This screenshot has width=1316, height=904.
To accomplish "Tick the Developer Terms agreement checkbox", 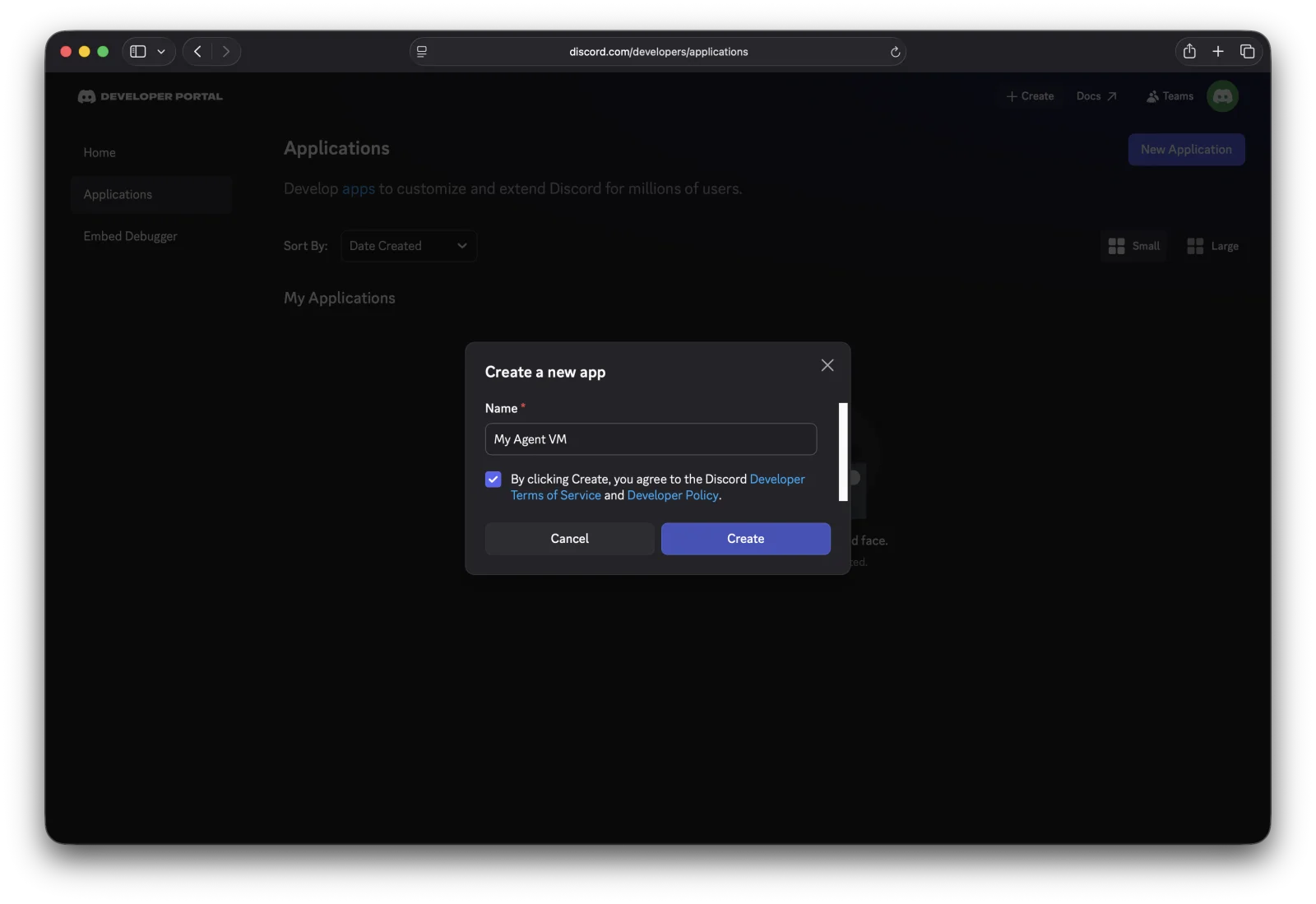I will [493, 480].
